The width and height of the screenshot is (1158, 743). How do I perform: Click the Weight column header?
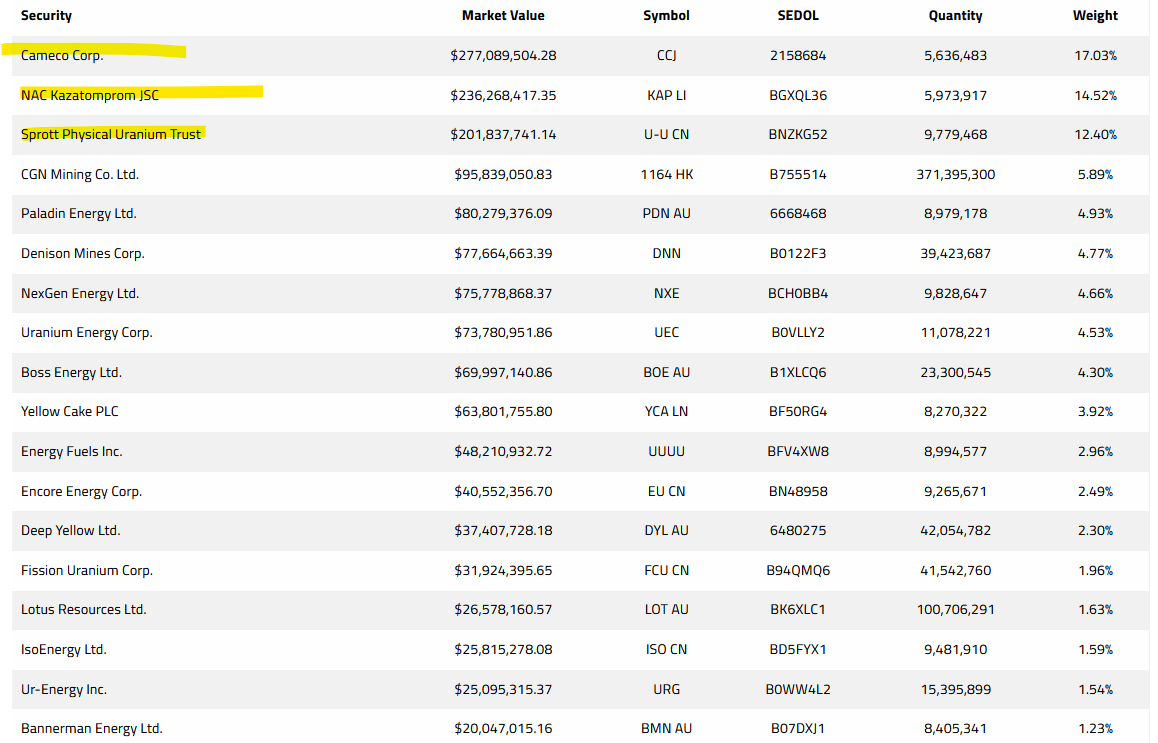tap(1095, 16)
